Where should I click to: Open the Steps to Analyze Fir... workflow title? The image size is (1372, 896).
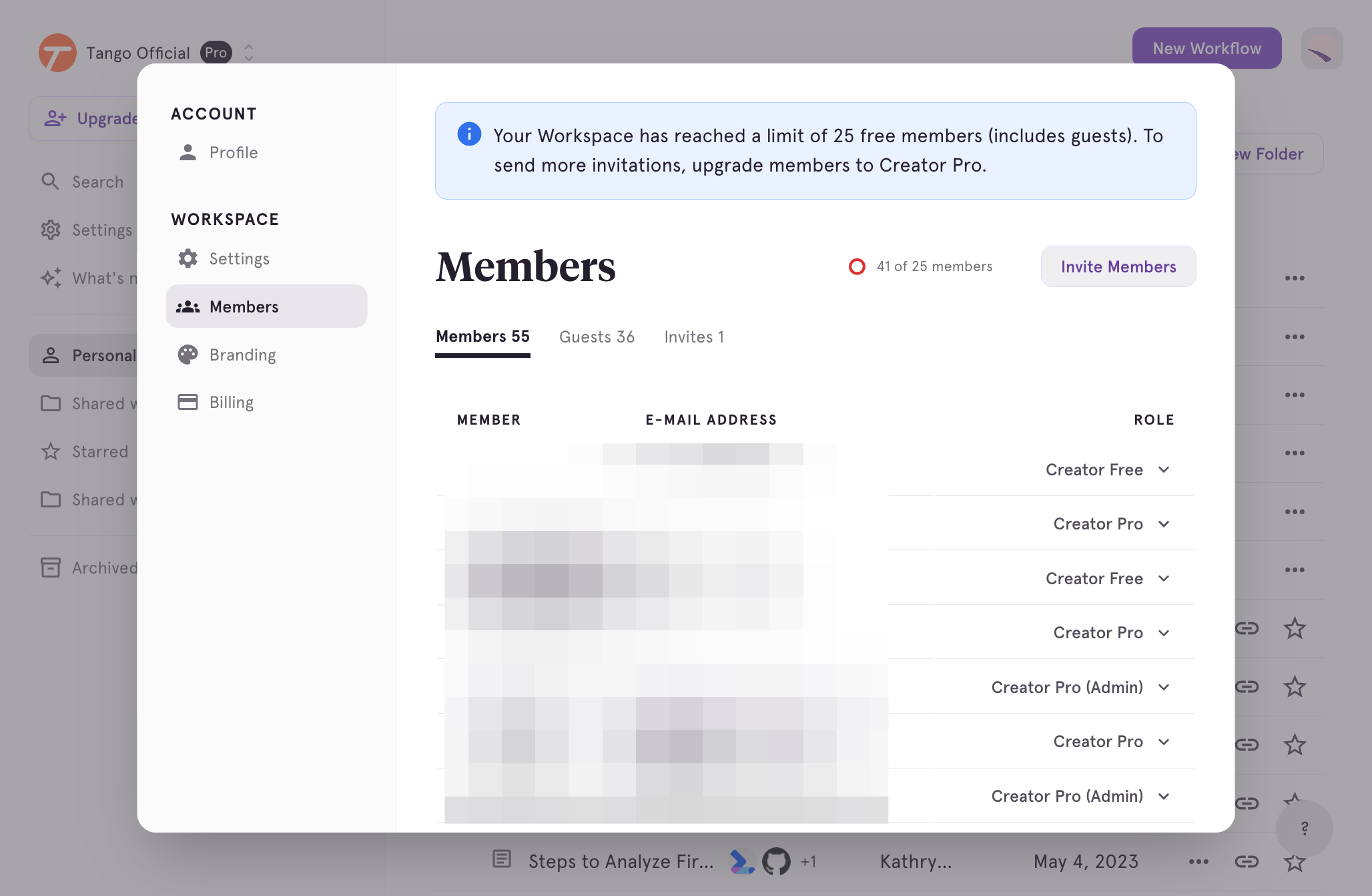click(x=621, y=861)
